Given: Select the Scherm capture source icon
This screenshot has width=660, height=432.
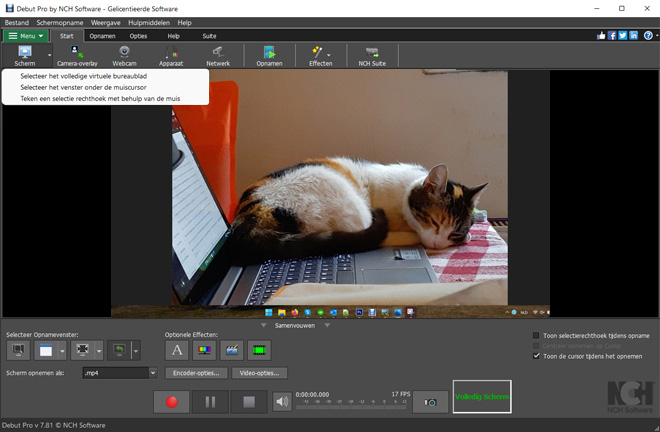Looking at the screenshot, I should pos(25,56).
